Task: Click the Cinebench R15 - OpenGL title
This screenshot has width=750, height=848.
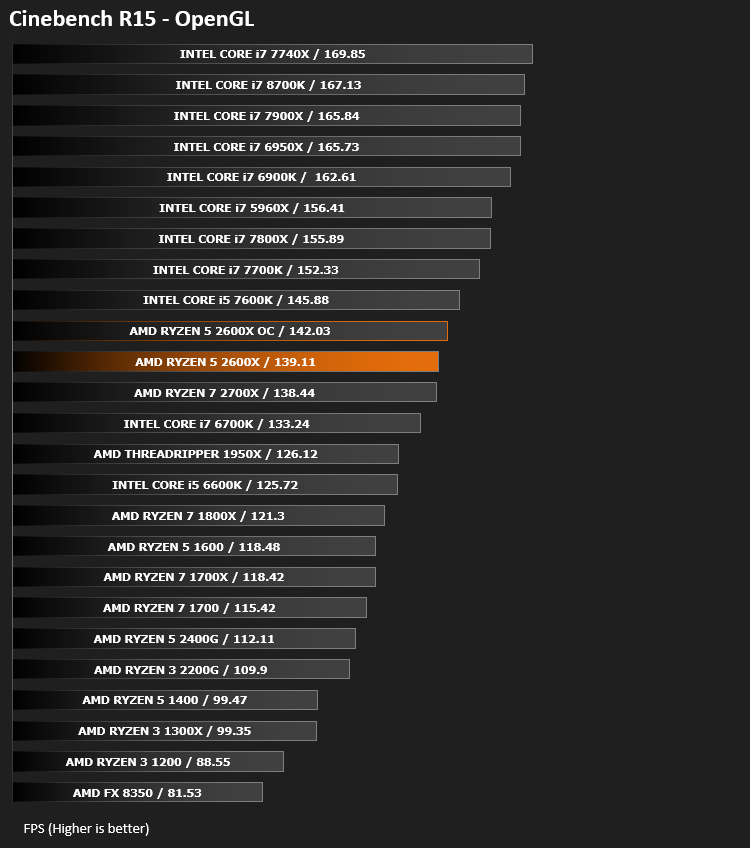Action: (131, 19)
